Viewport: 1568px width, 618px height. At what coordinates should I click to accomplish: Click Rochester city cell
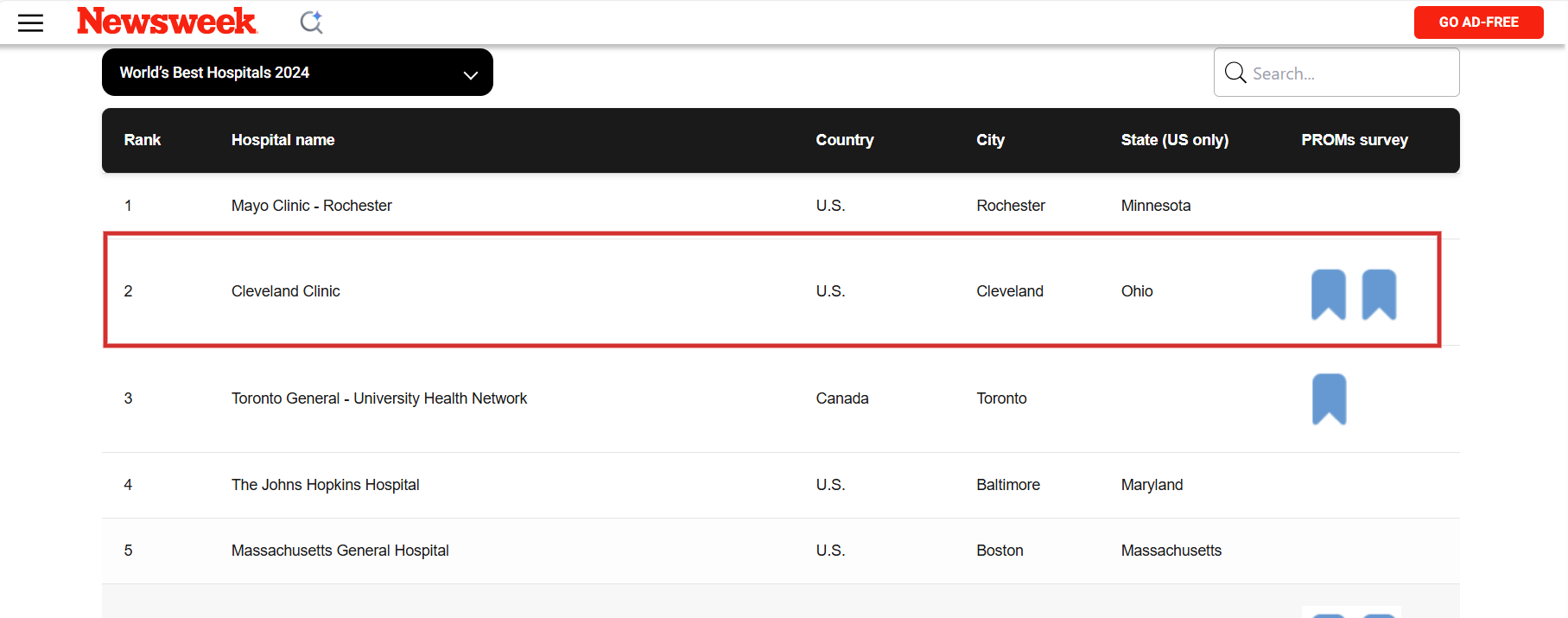[x=1011, y=206]
